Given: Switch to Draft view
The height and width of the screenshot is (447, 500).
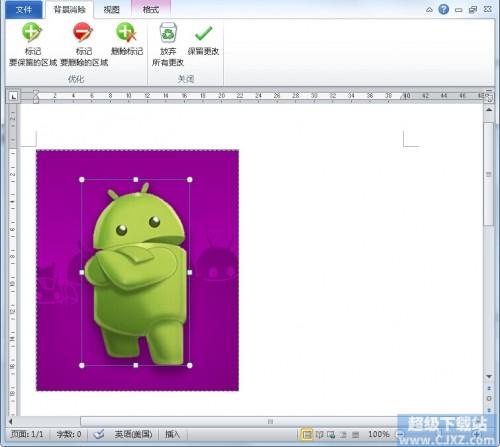Looking at the screenshot, I should coord(356,435).
